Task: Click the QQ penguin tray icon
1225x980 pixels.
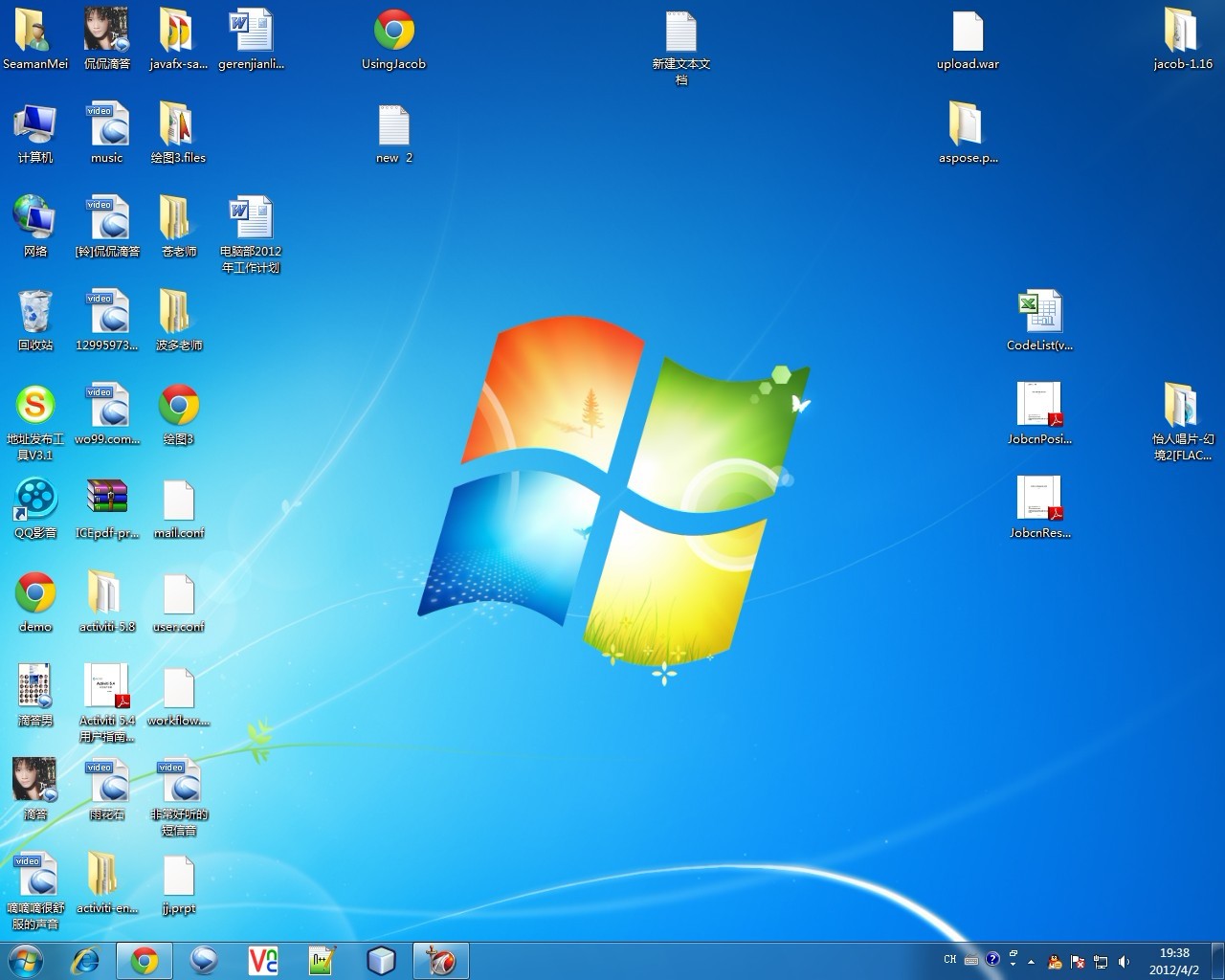Action: click(x=1055, y=962)
